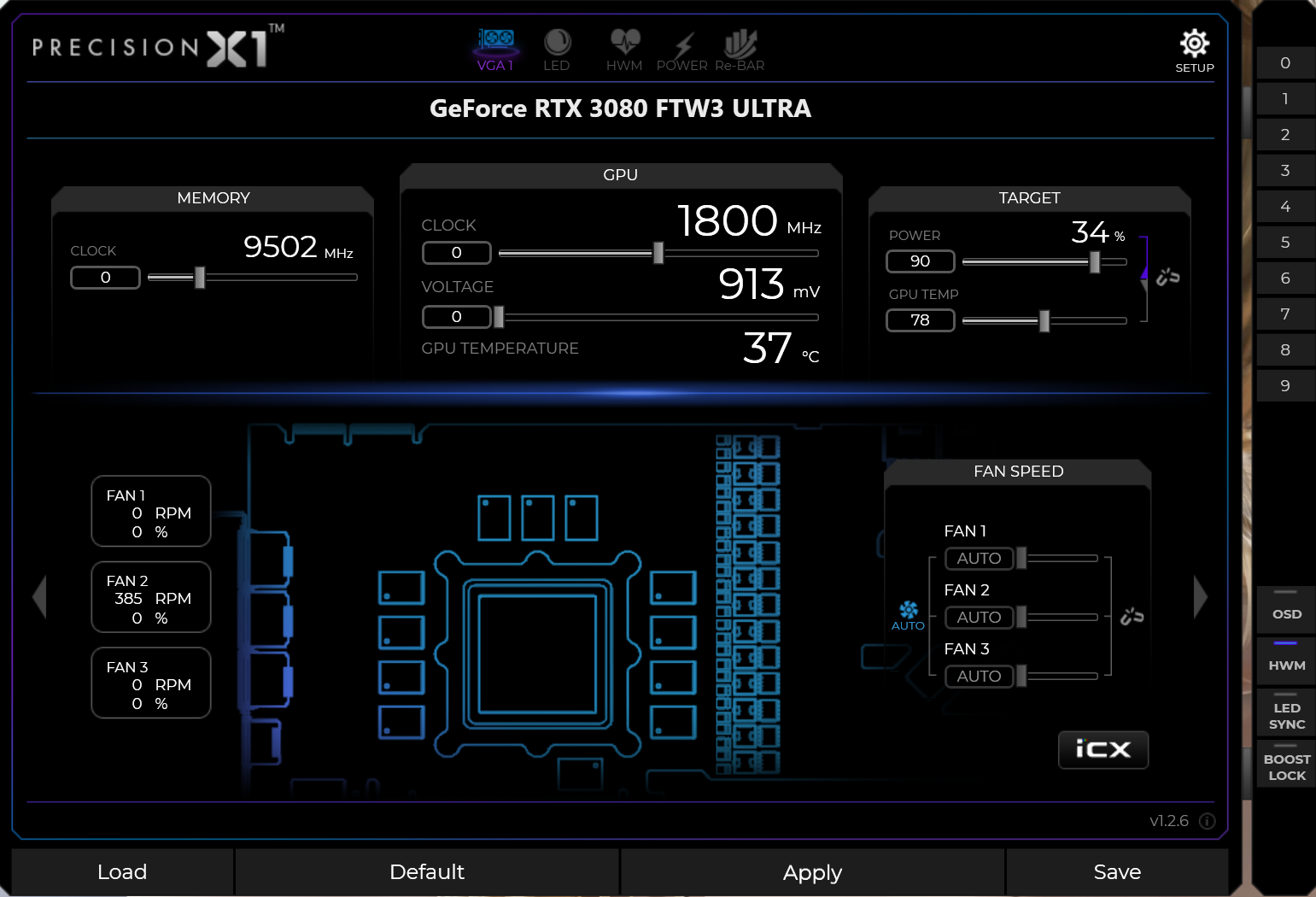This screenshot has height=897, width=1316.
Task: Toggle the fan speed link icon
Action: [x=1132, y=616]
